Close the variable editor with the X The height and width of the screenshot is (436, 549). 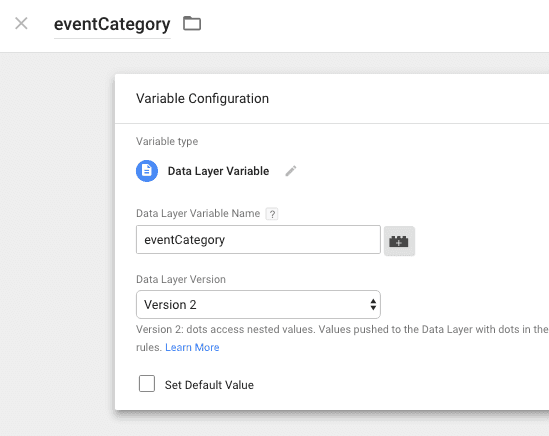[x=21, y=23]
